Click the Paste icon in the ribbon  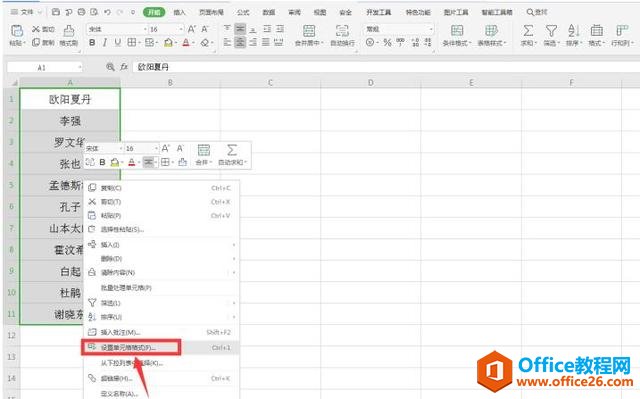tap(17, 31)
